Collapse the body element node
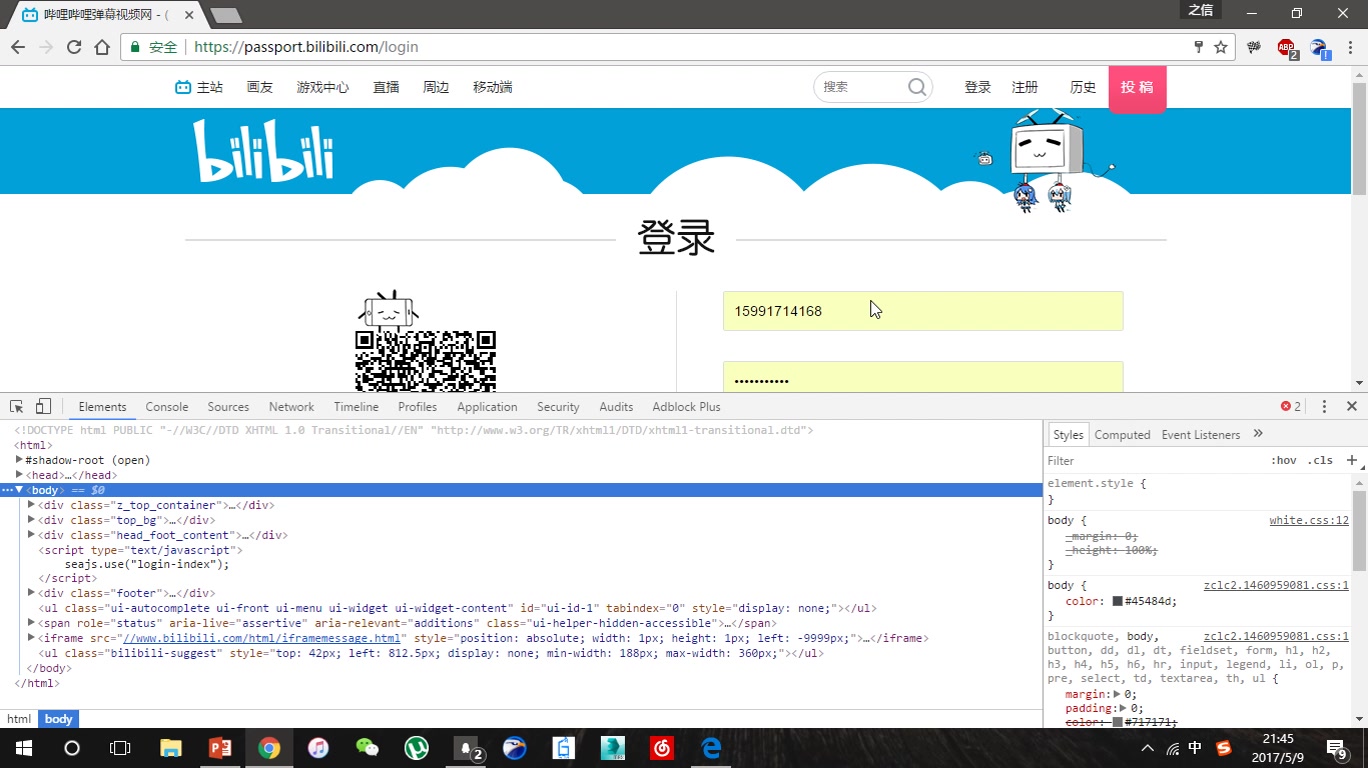This screenshot has width=1368, height=768. click(19, 490)
